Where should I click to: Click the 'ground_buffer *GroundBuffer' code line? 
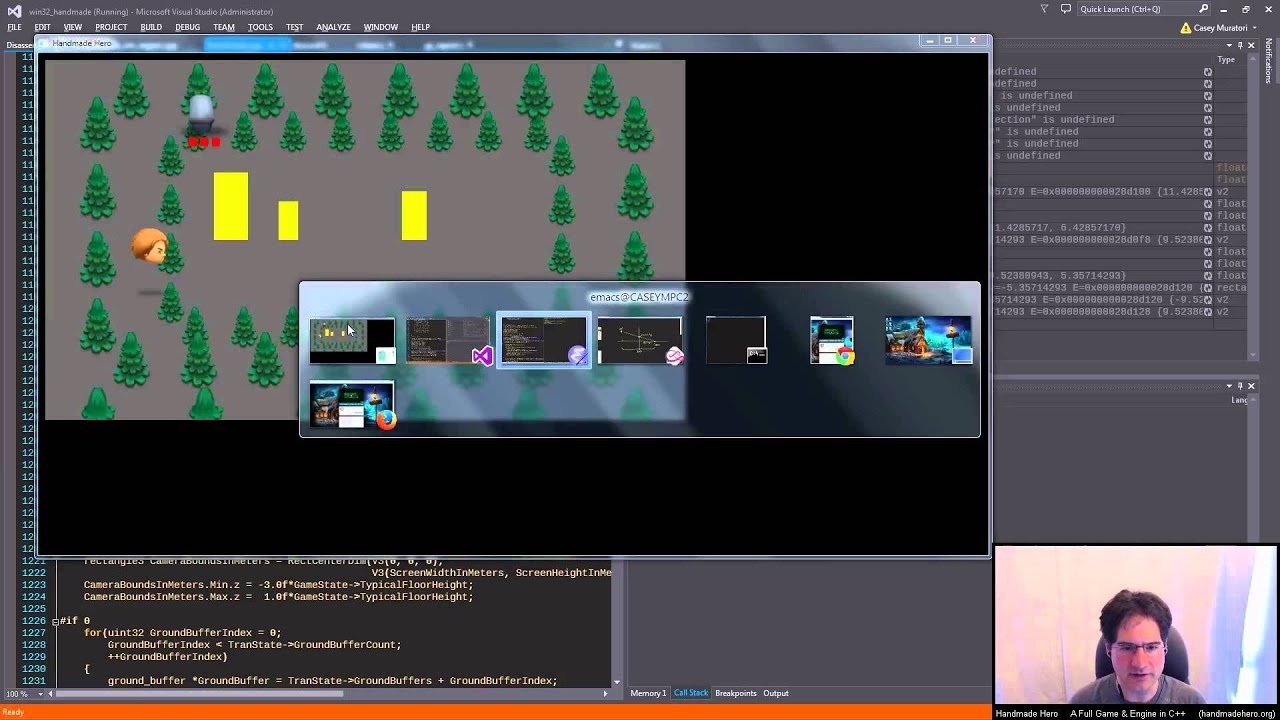click(x=332, y=681)
